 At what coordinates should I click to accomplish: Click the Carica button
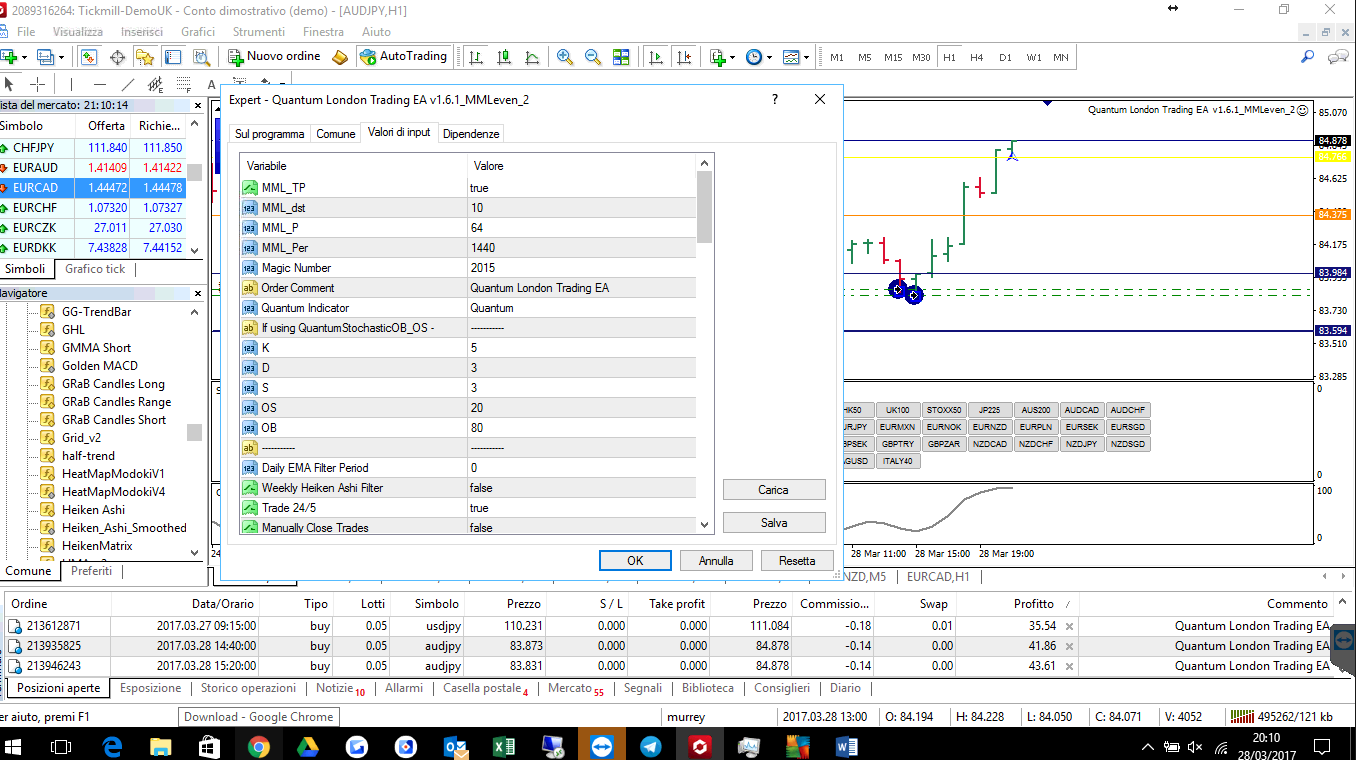tap(773, 489)
